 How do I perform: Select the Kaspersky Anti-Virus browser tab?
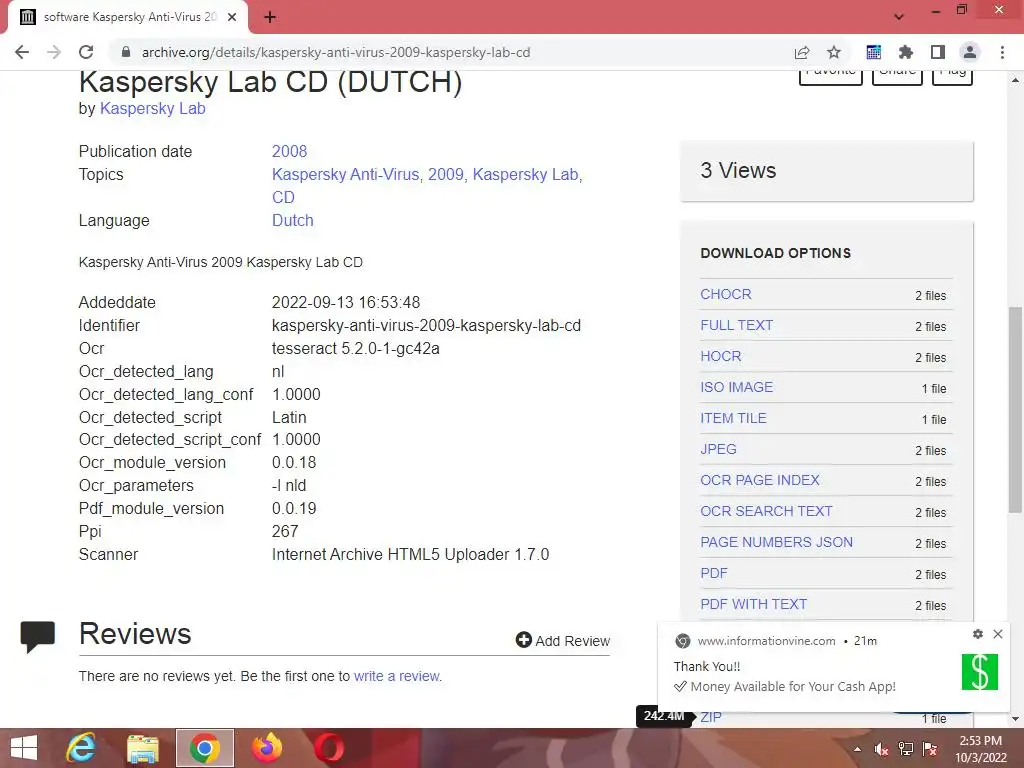129,17
